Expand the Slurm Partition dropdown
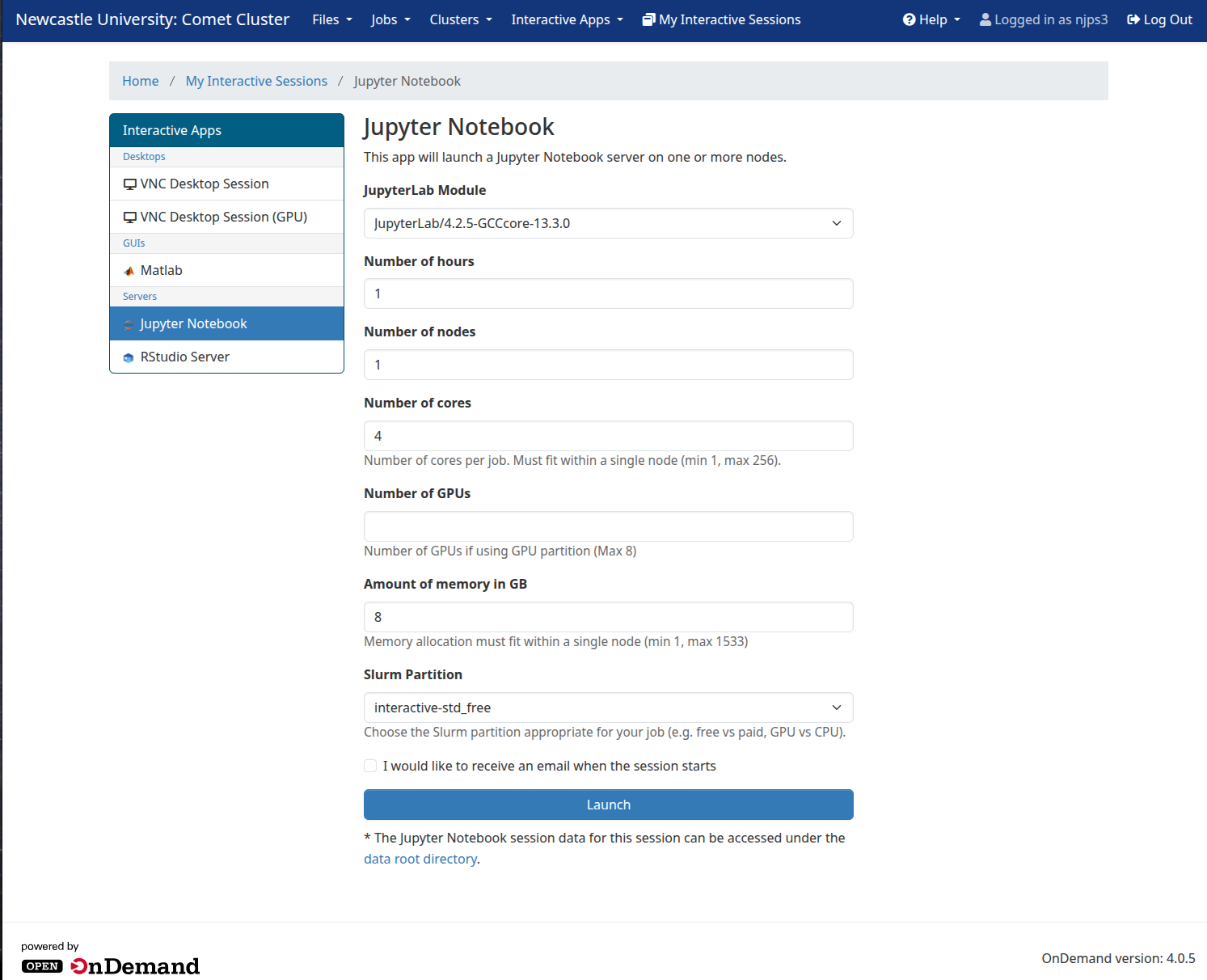 click(608, 708)
